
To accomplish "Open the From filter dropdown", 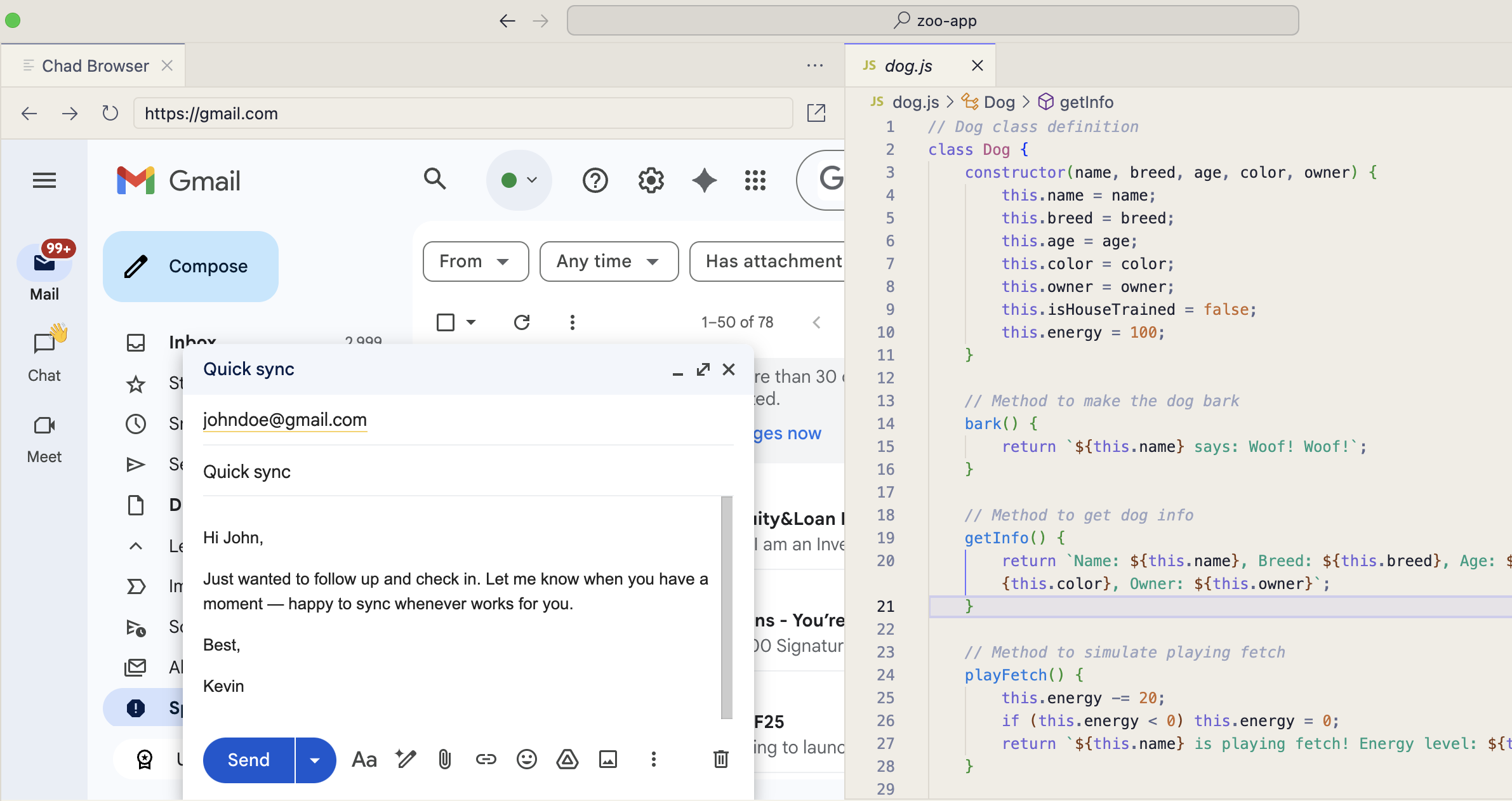I will pyautogui.click(x=475, y=261).
